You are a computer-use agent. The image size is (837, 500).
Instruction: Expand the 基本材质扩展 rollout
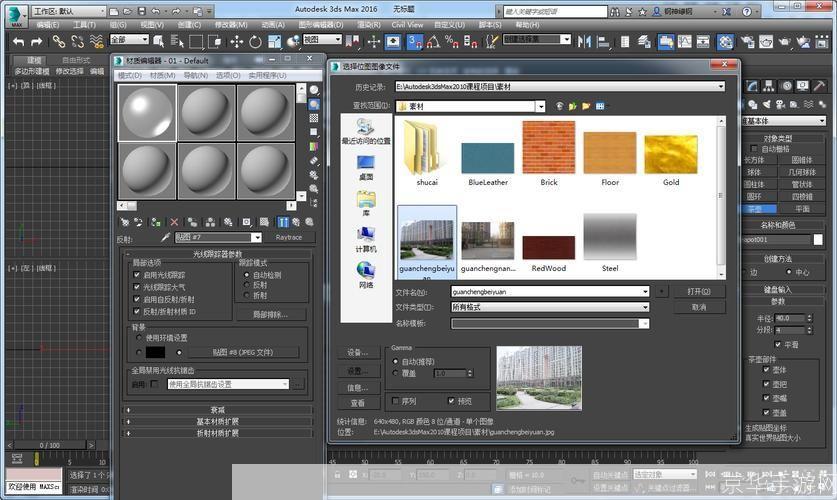point(218,422)
